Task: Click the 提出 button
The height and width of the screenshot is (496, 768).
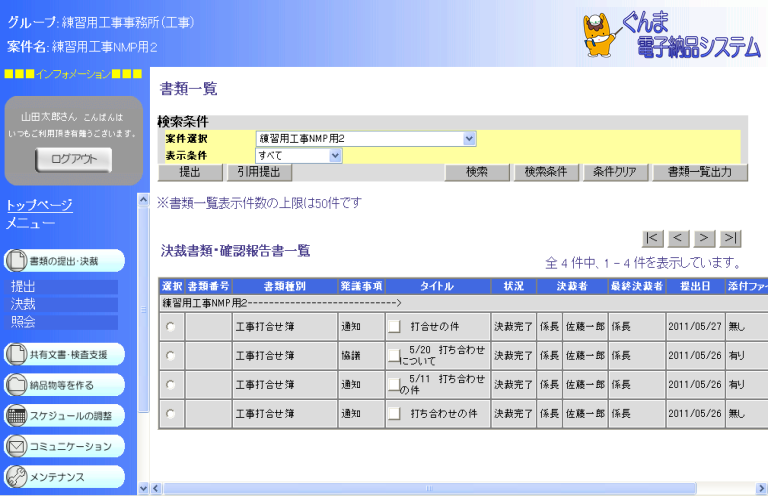Action: coord(190,172)
